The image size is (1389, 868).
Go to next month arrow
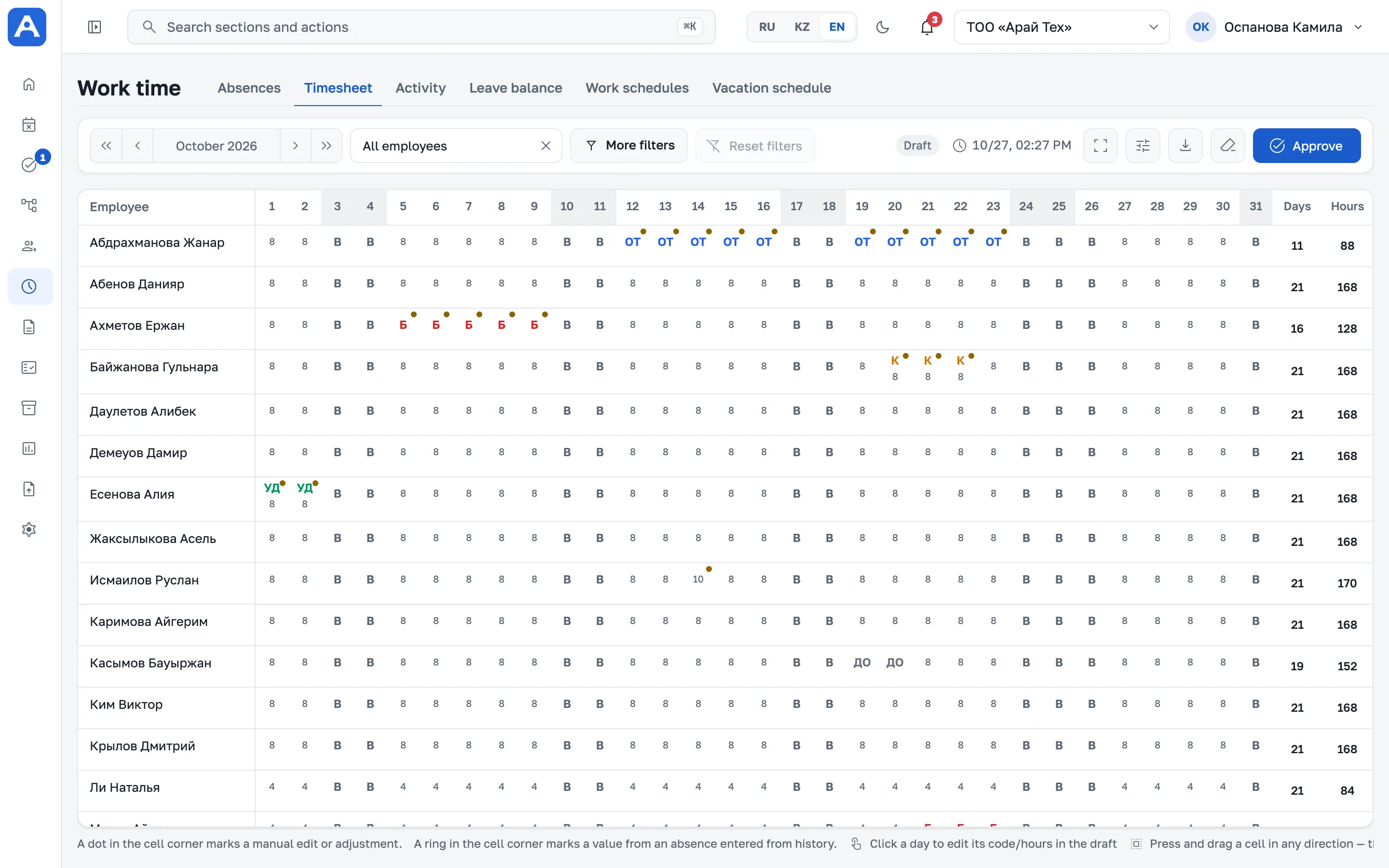295,146
